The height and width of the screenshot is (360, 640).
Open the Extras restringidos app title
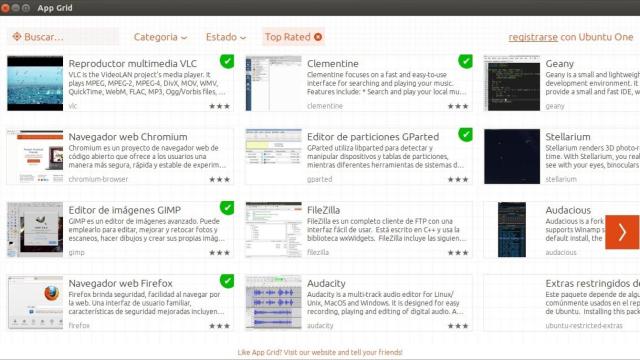592,283
